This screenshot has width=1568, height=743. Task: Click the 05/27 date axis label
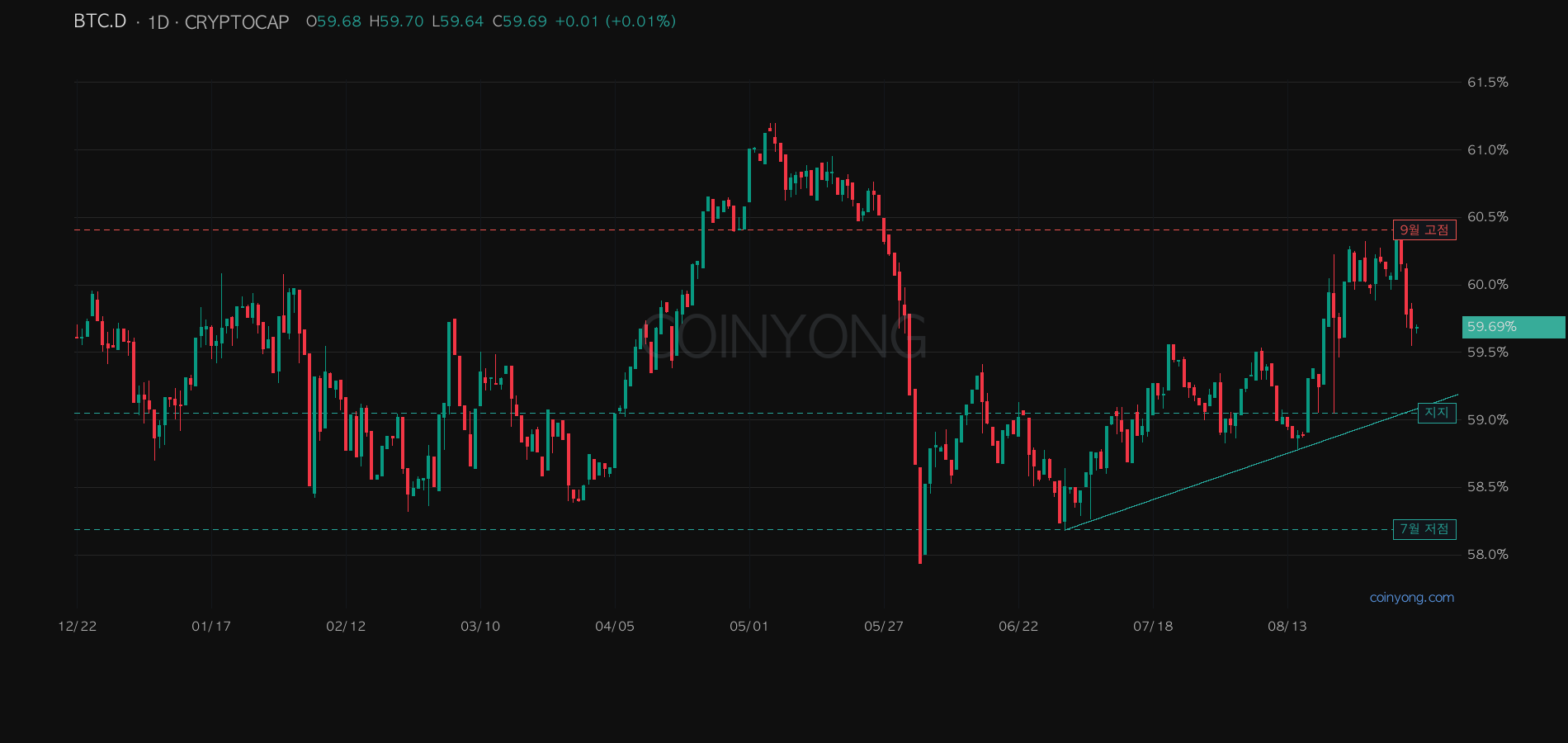coord(884,627)
